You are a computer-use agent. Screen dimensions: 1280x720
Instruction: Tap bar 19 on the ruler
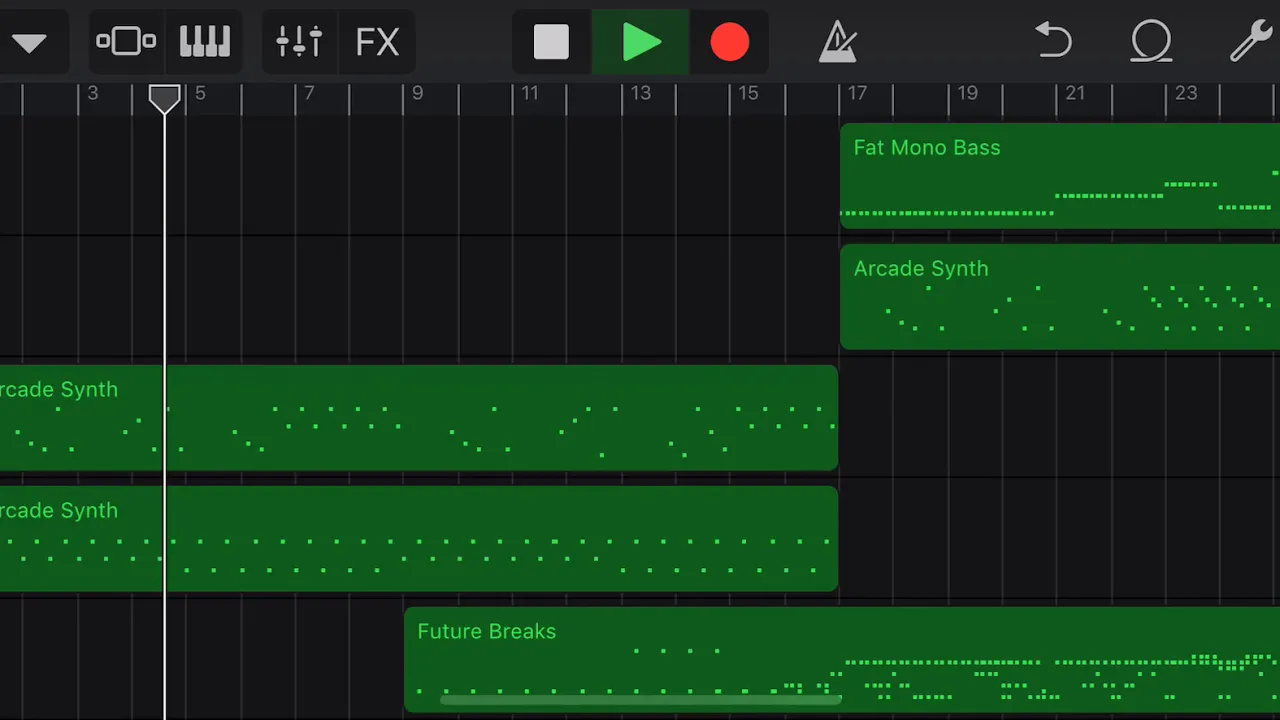click(x=967, y=93)
